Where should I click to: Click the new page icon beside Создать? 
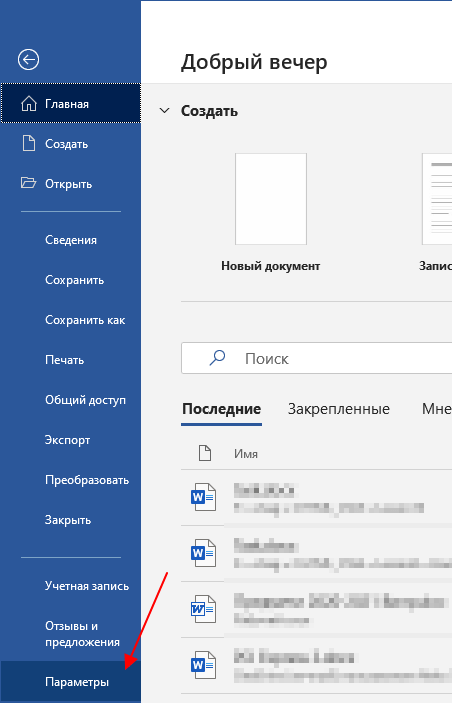pyautogui.click(x=29, y=143)
